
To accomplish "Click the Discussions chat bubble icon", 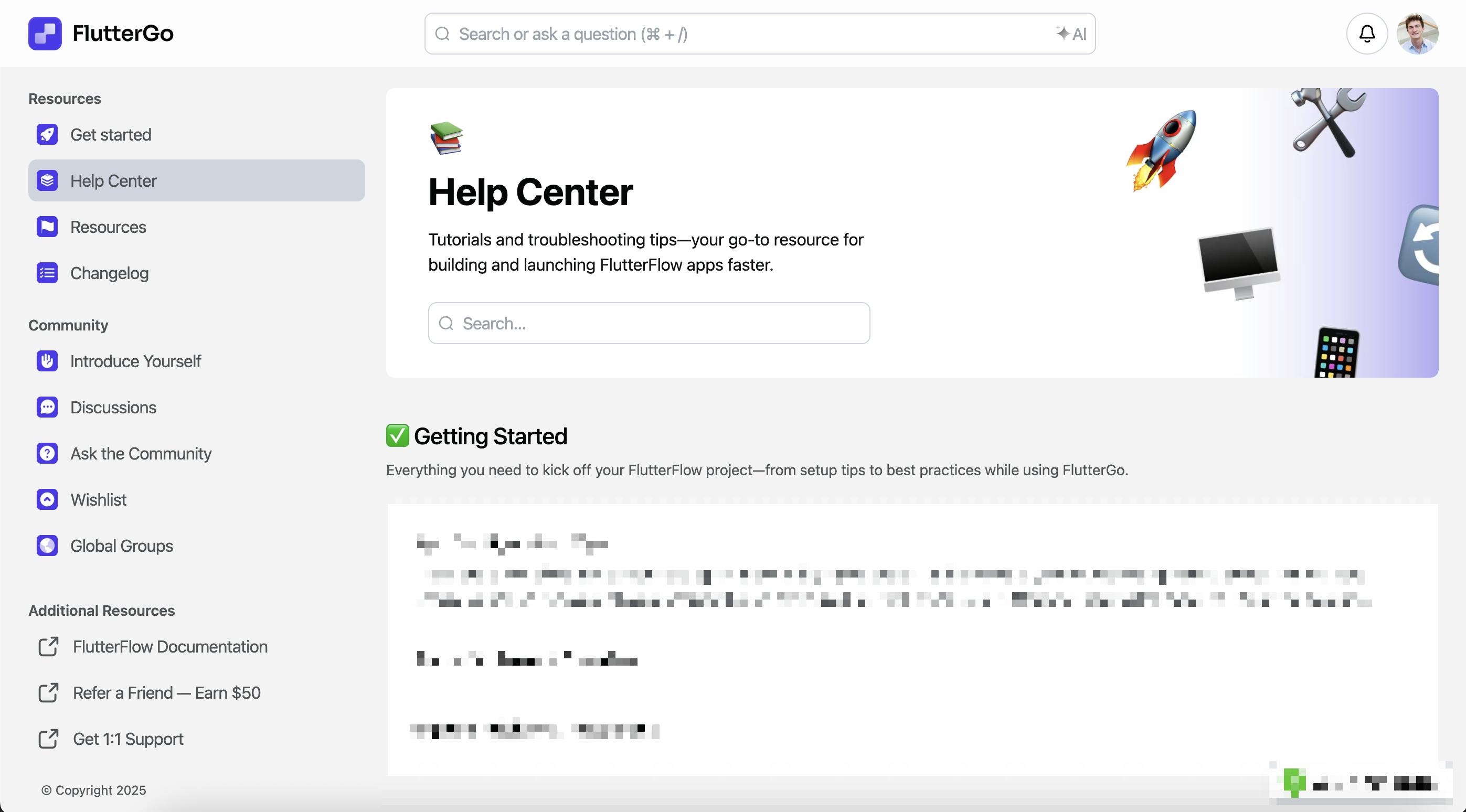I will tap(47, 408).
